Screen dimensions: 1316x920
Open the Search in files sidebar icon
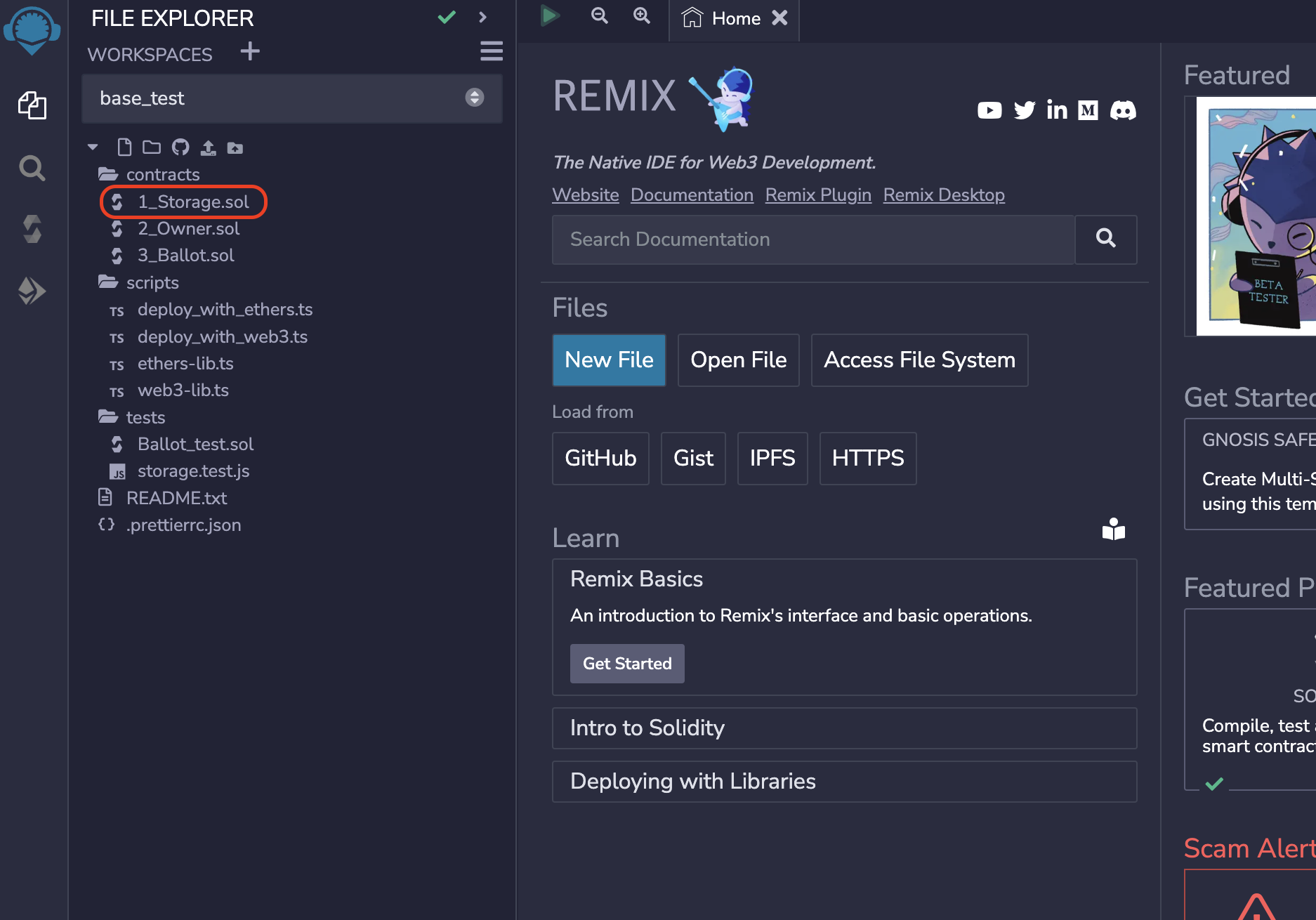coord(32,169)
